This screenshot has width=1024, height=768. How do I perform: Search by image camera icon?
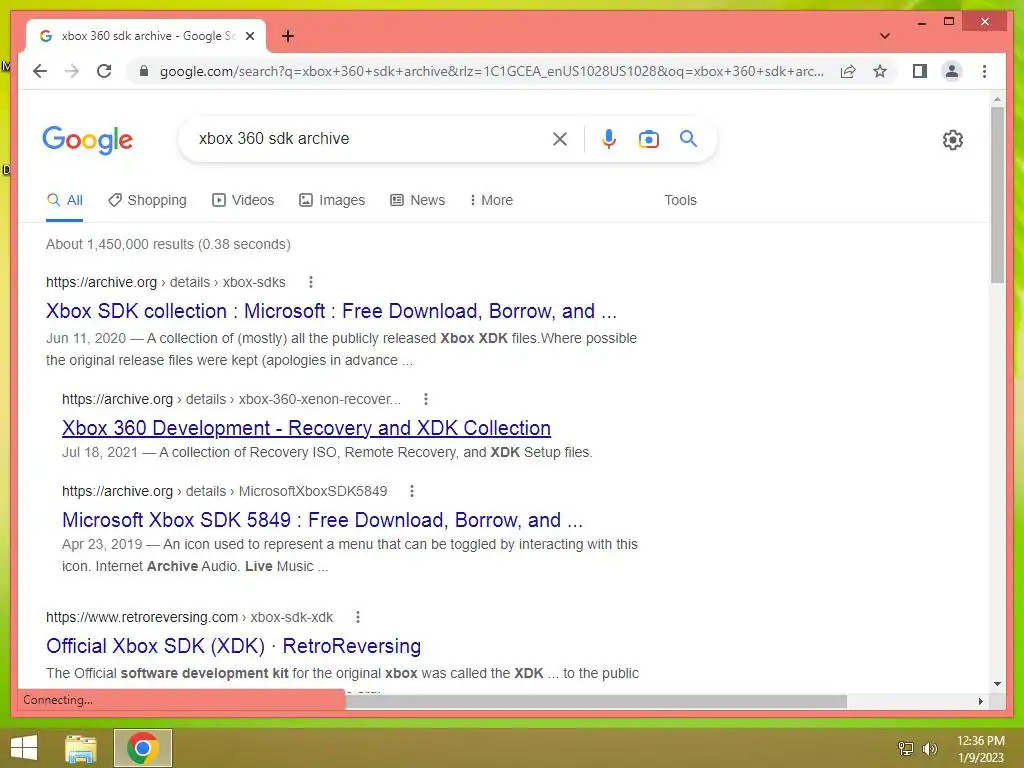coord(648,138)
